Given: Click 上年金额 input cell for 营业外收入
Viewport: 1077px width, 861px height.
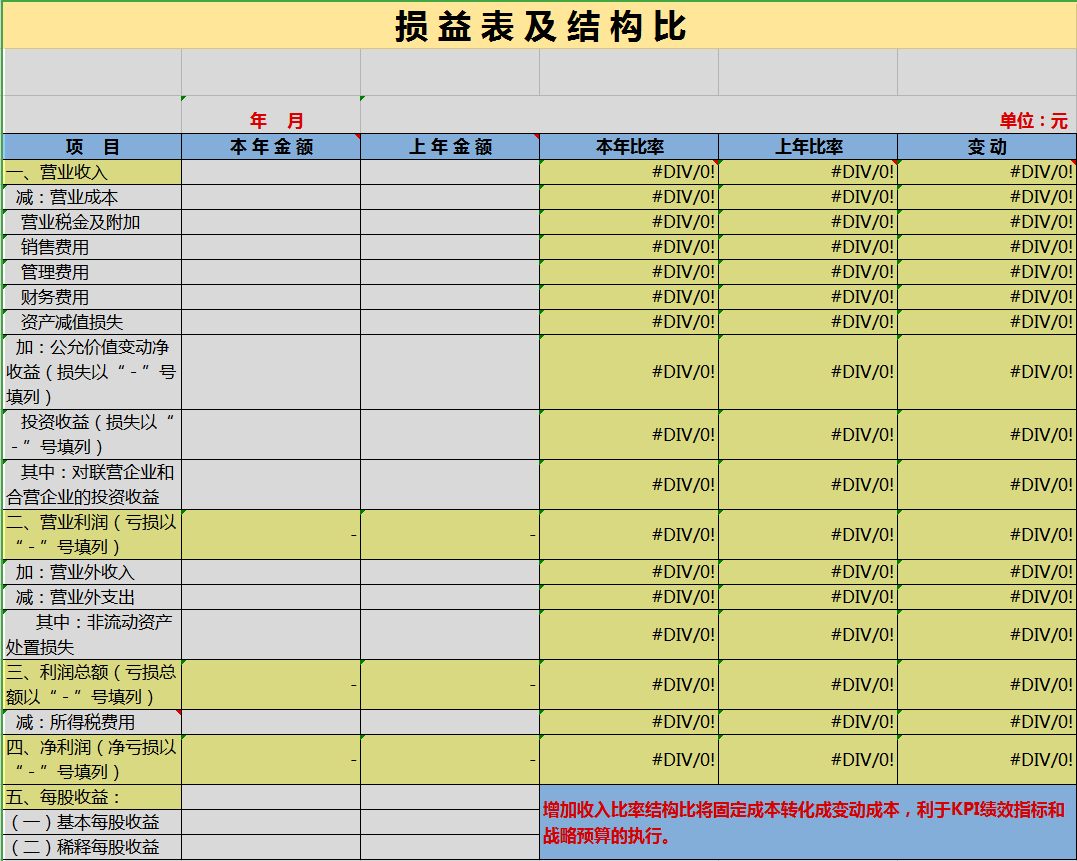Looking at the screenshot, I should click(450, 572).
